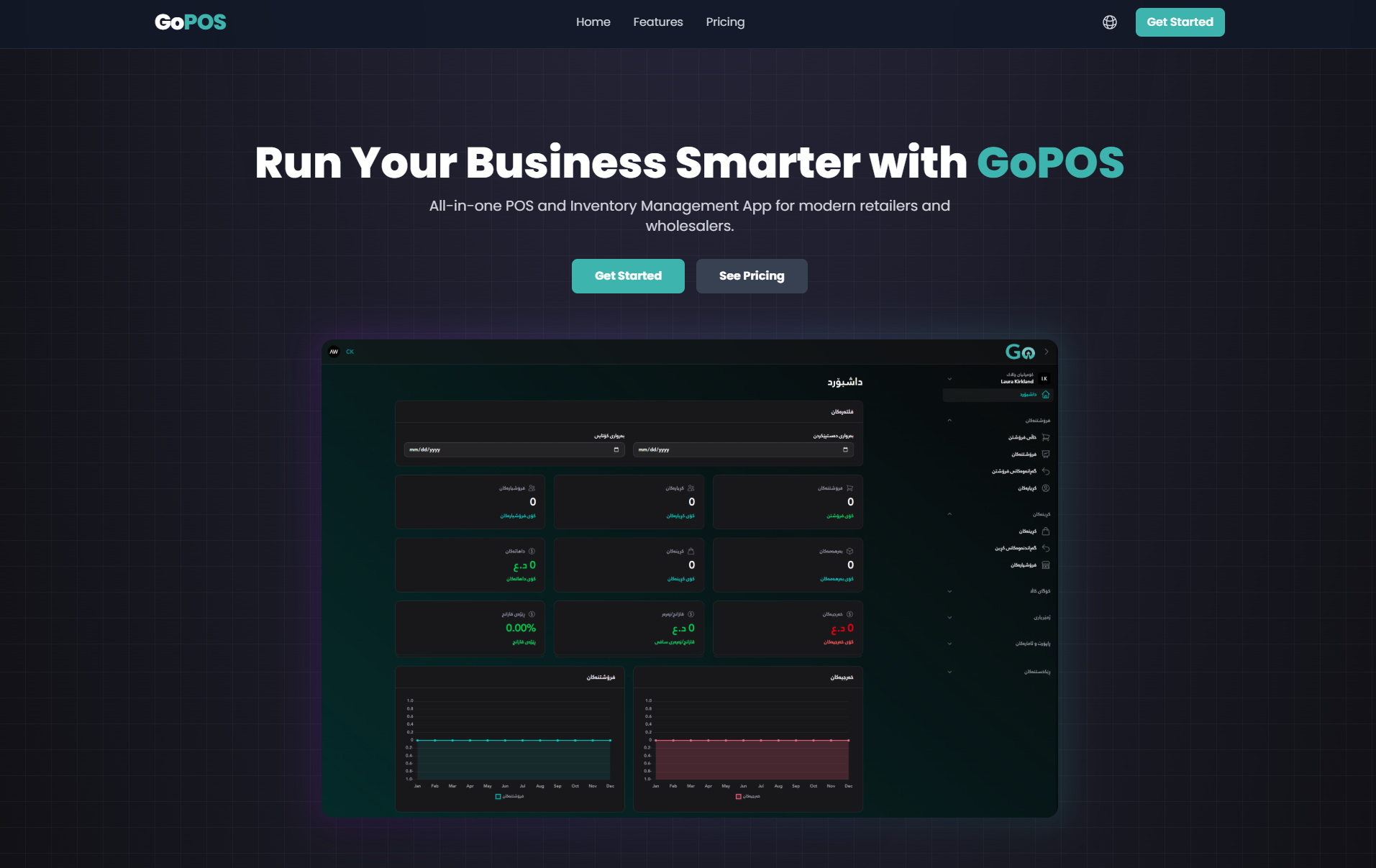Click the sales returns arrow icon

1046,472
